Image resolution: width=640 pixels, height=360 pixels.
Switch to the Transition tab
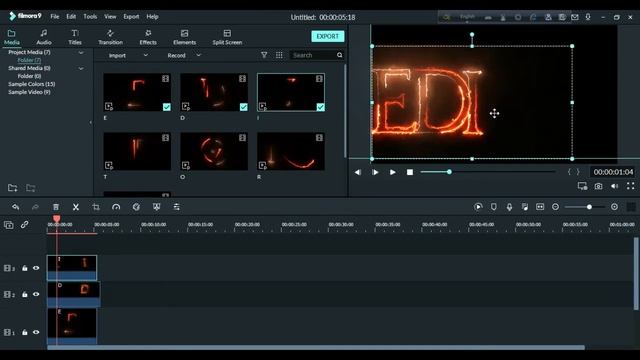click(110, 37)
